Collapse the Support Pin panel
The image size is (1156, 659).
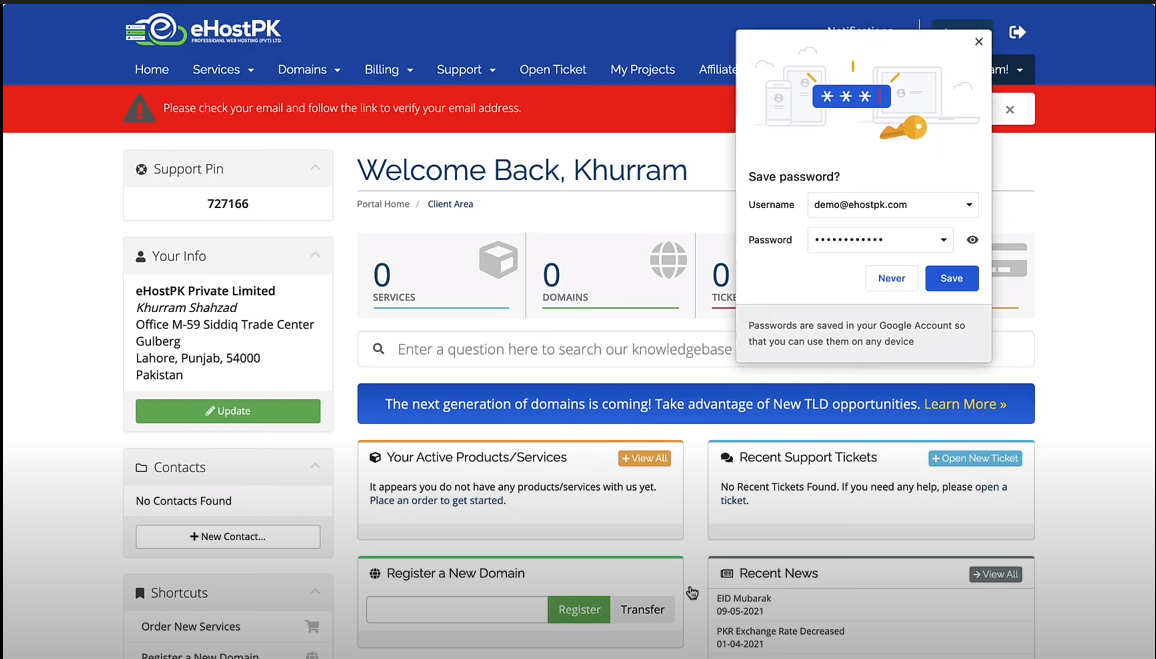coord(316,168)
